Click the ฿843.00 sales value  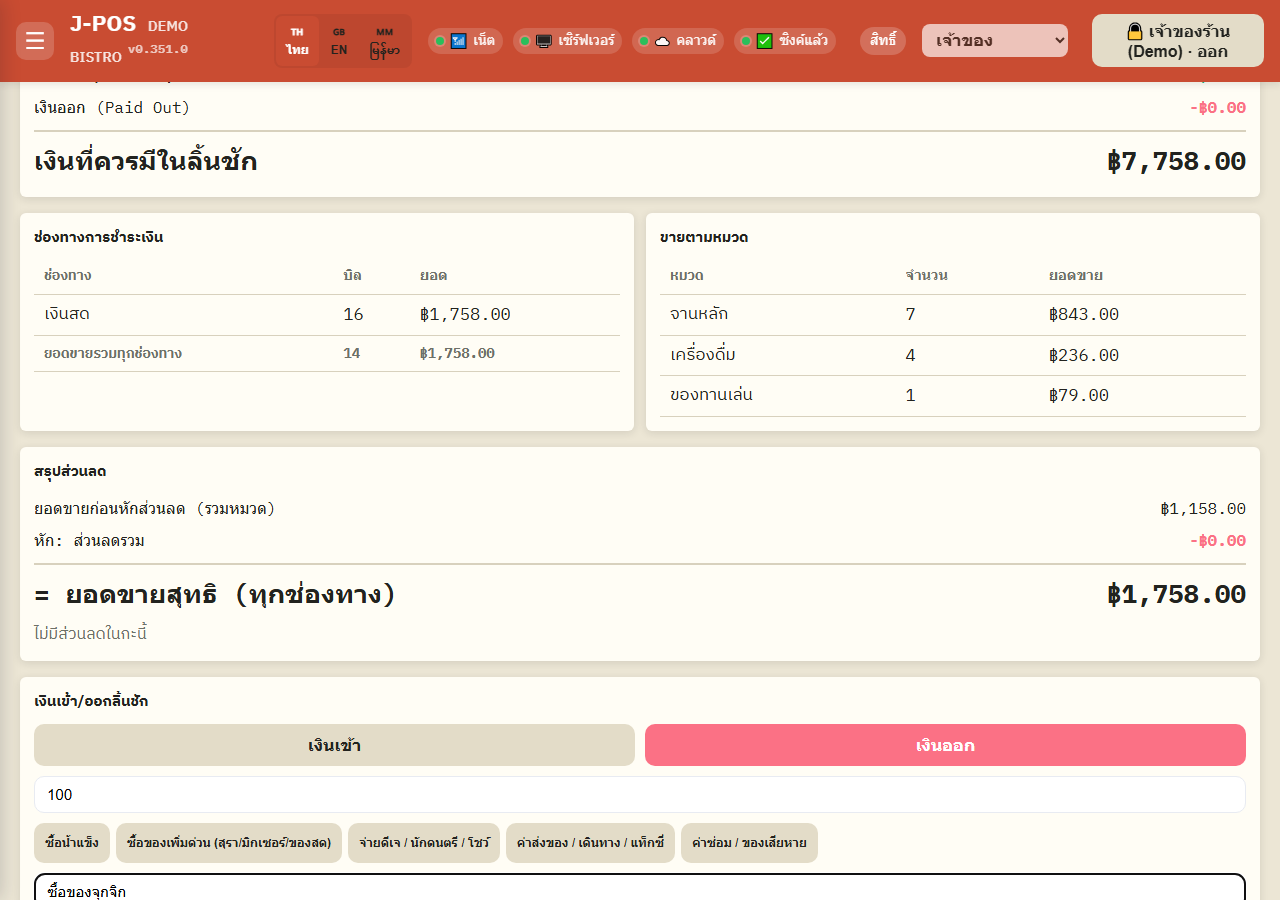tap(1084, 315)
